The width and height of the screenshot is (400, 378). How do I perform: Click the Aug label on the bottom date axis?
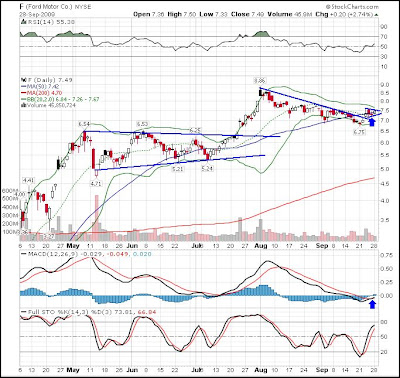(x=261, y=370)
